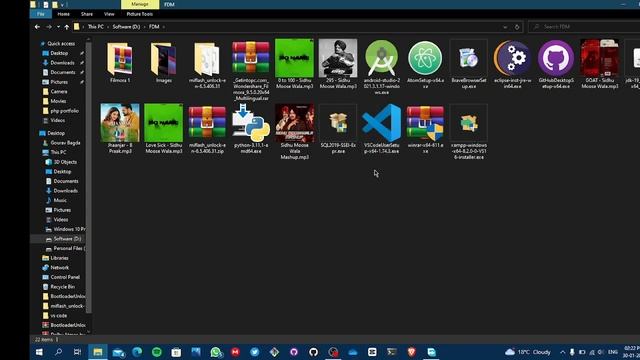Select the android-studio installer exe file
640x360 pixels.
[382, 67]
